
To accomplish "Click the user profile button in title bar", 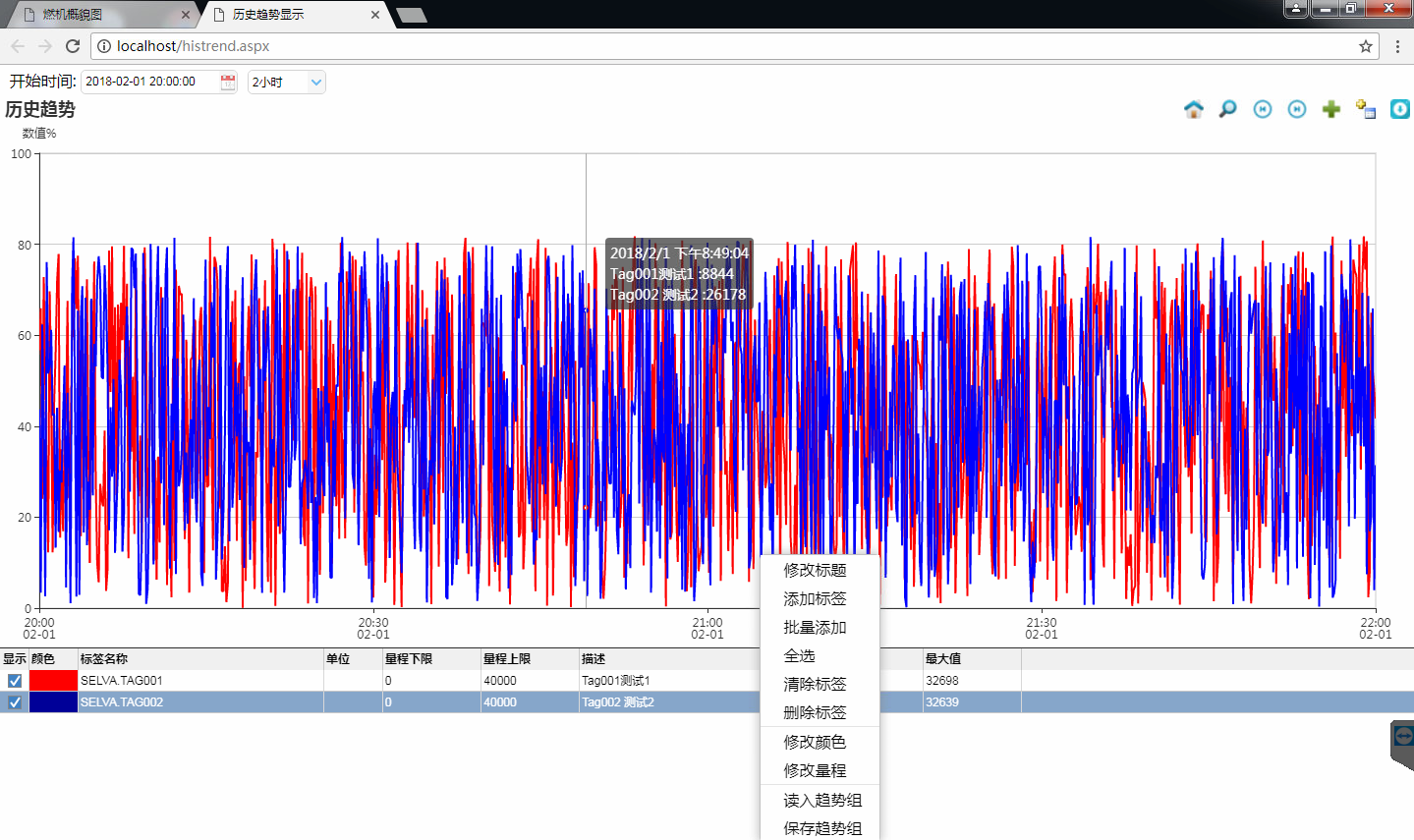I will click(1296, 9).
